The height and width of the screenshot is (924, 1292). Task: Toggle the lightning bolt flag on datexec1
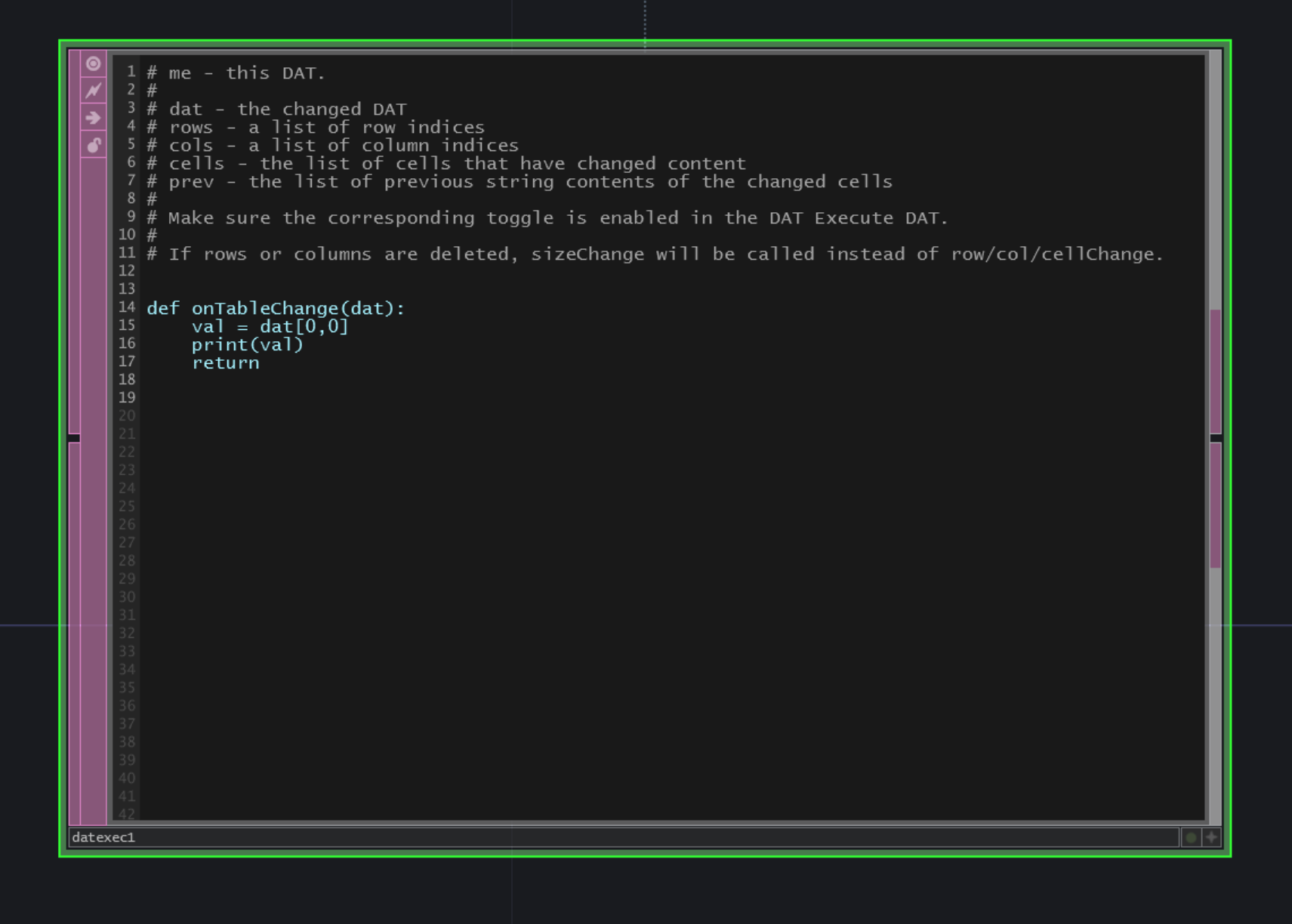pyautogui.click(x=94, y=91)
